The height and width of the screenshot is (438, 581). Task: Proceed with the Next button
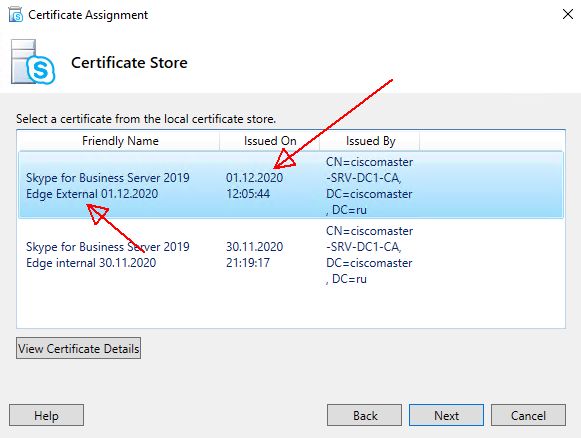446,415
